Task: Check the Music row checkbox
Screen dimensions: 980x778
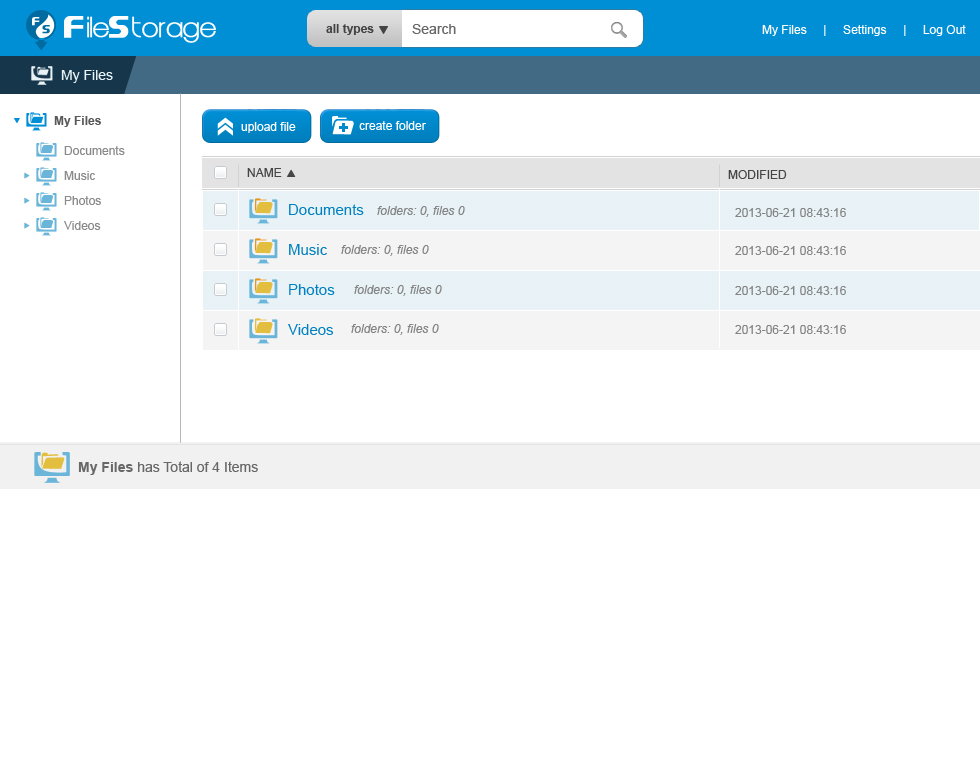Action: click(x=221, y=249)
